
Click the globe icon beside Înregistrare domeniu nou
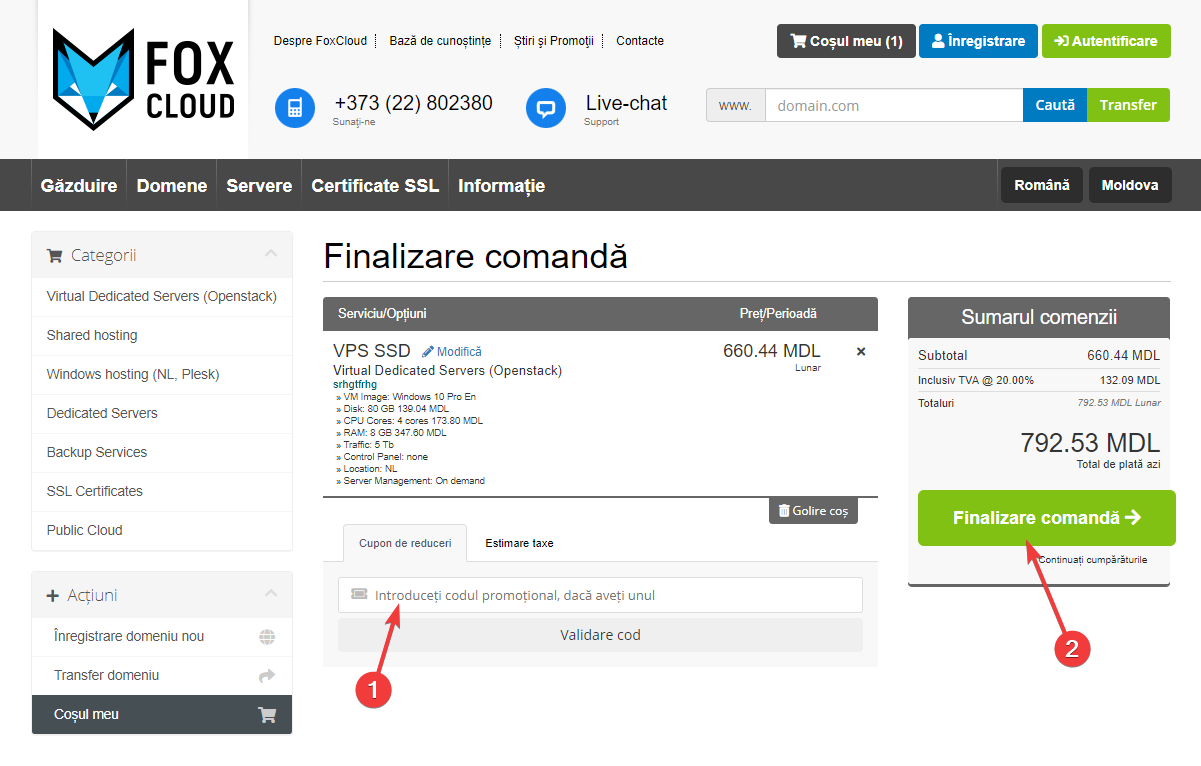[267, 637]
